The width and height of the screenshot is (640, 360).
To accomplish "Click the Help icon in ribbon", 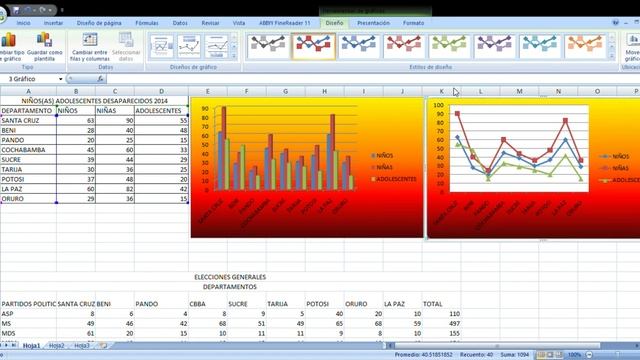I will click(x=616, y=23).
